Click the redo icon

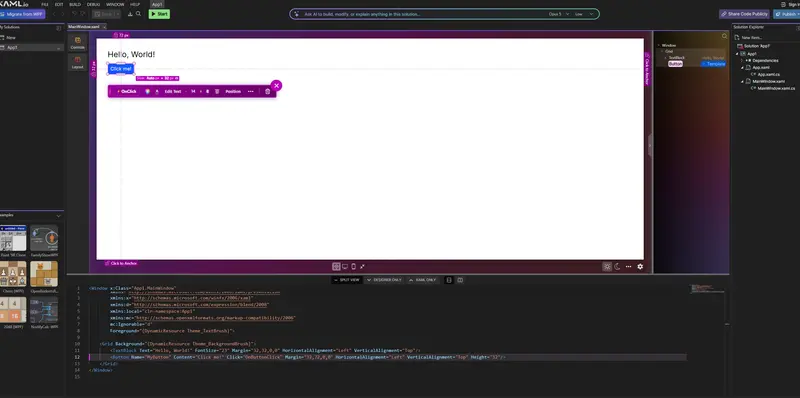pyautogui.click(x=82, y=14)
